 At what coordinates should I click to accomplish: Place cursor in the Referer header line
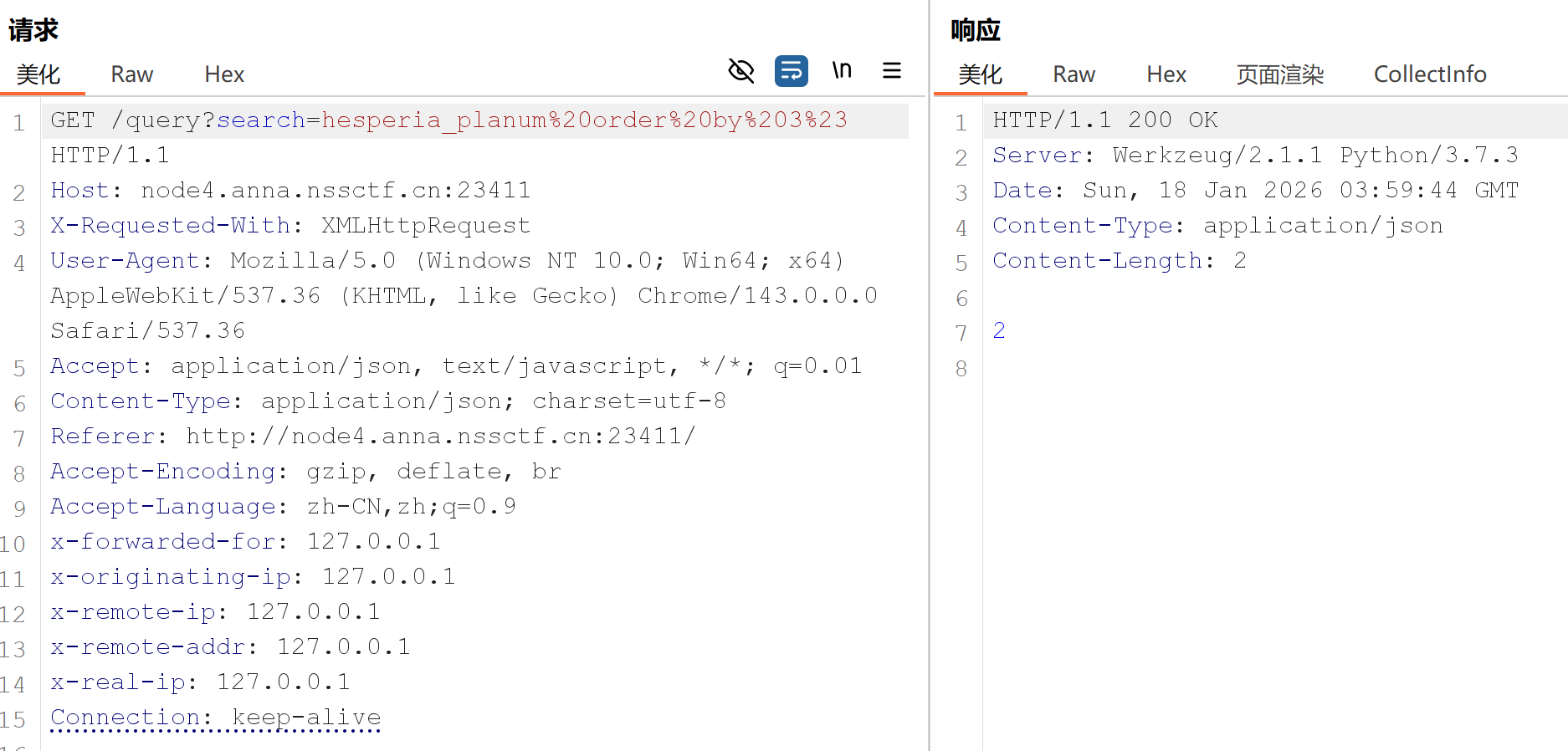pos(372,437)
